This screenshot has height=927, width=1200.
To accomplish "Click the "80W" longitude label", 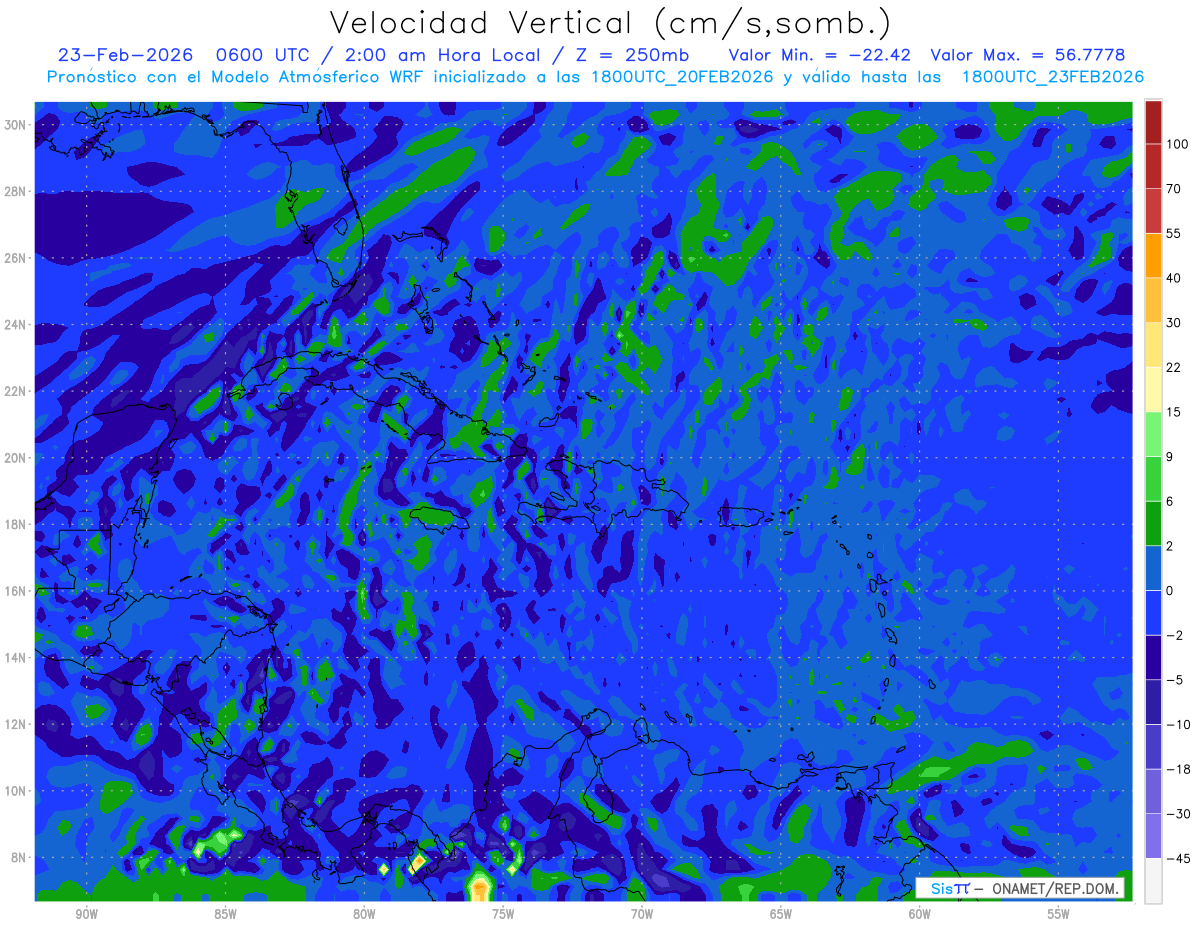I will point(364,914).
